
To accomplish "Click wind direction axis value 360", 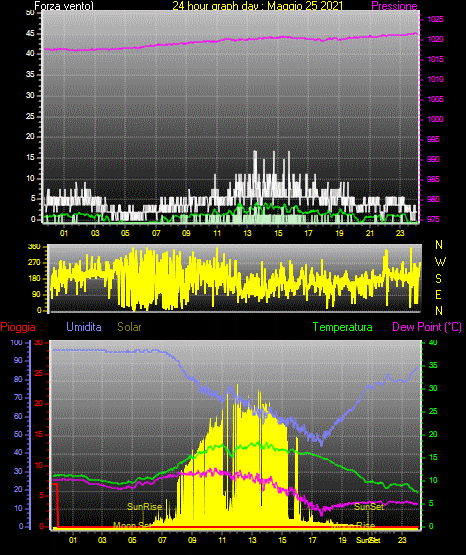I will point(34,247).
